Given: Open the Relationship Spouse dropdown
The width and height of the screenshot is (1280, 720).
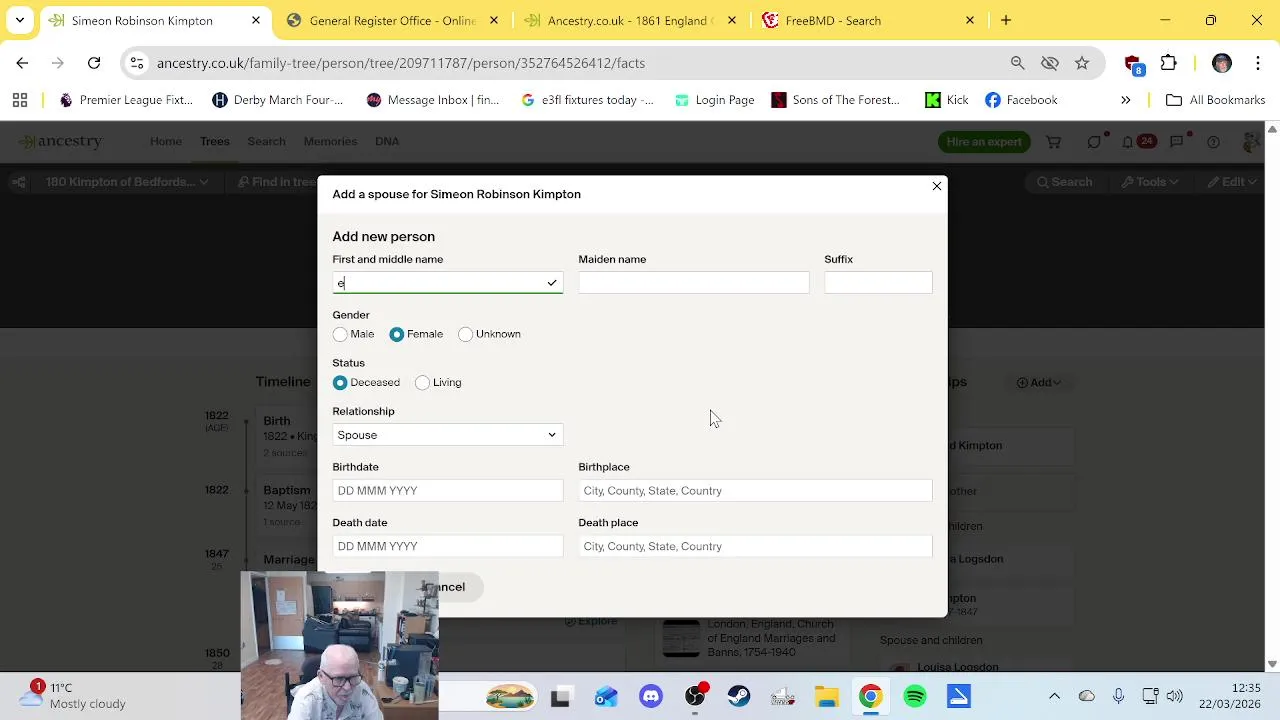Looking at the screenshot, I should [x=447, y=435].
